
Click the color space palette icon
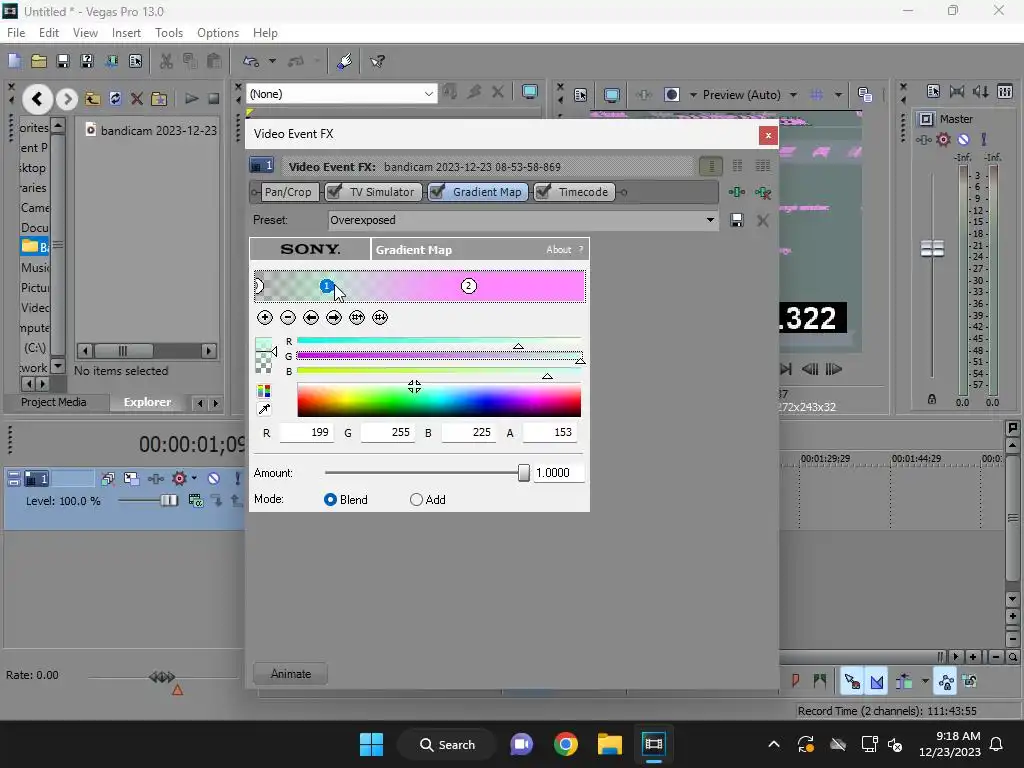[264, 391]
